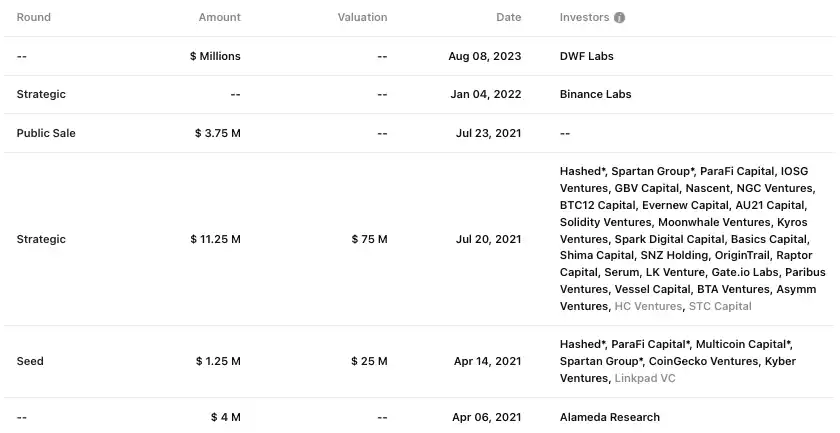The height and width of the screenshot is (433, 840).
Task: Select Alameda Research investor
Action: coord(609,417)
